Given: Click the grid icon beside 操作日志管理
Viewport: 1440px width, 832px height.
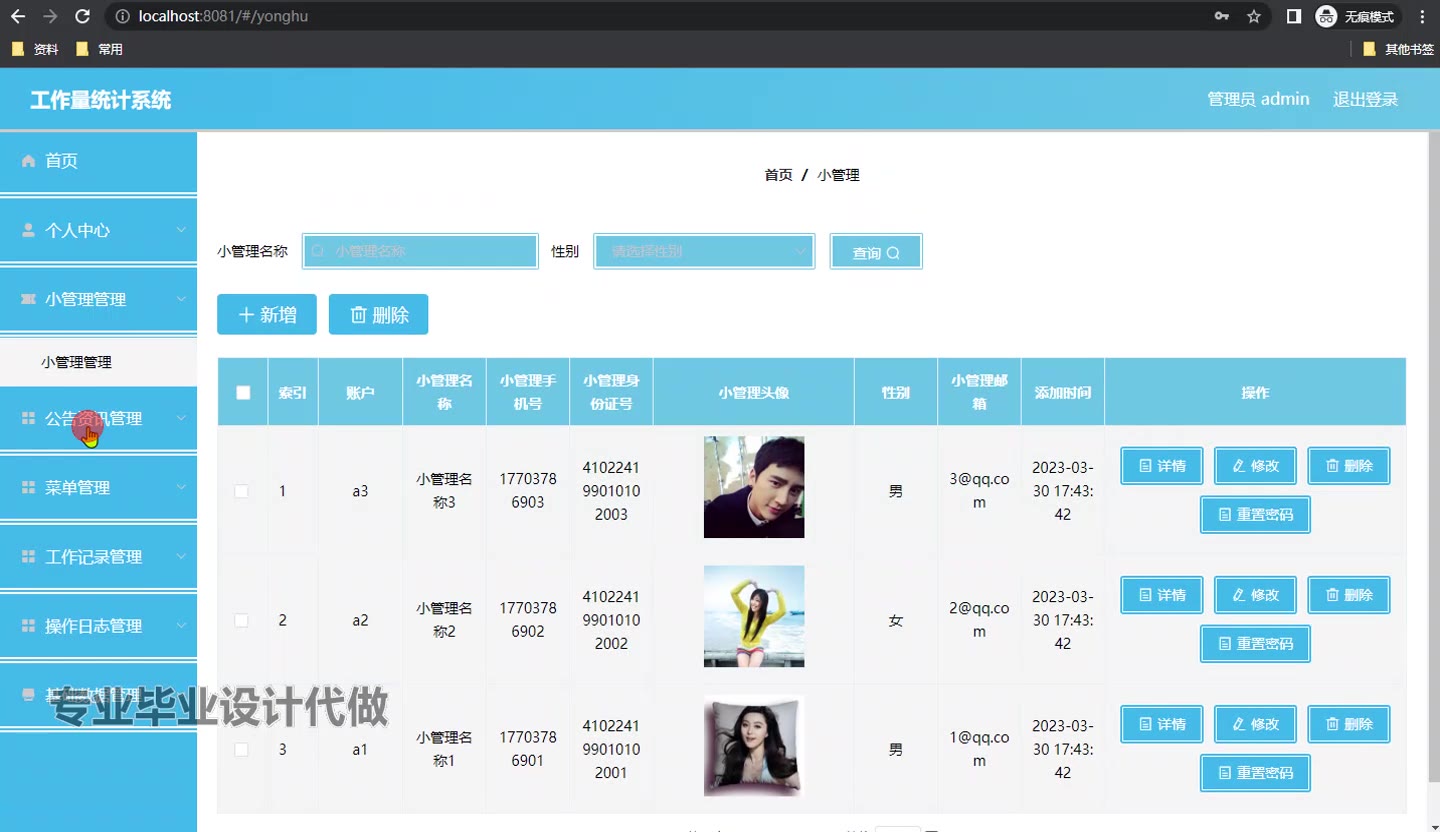Looking at the screenshot, I should pos(28,626).
